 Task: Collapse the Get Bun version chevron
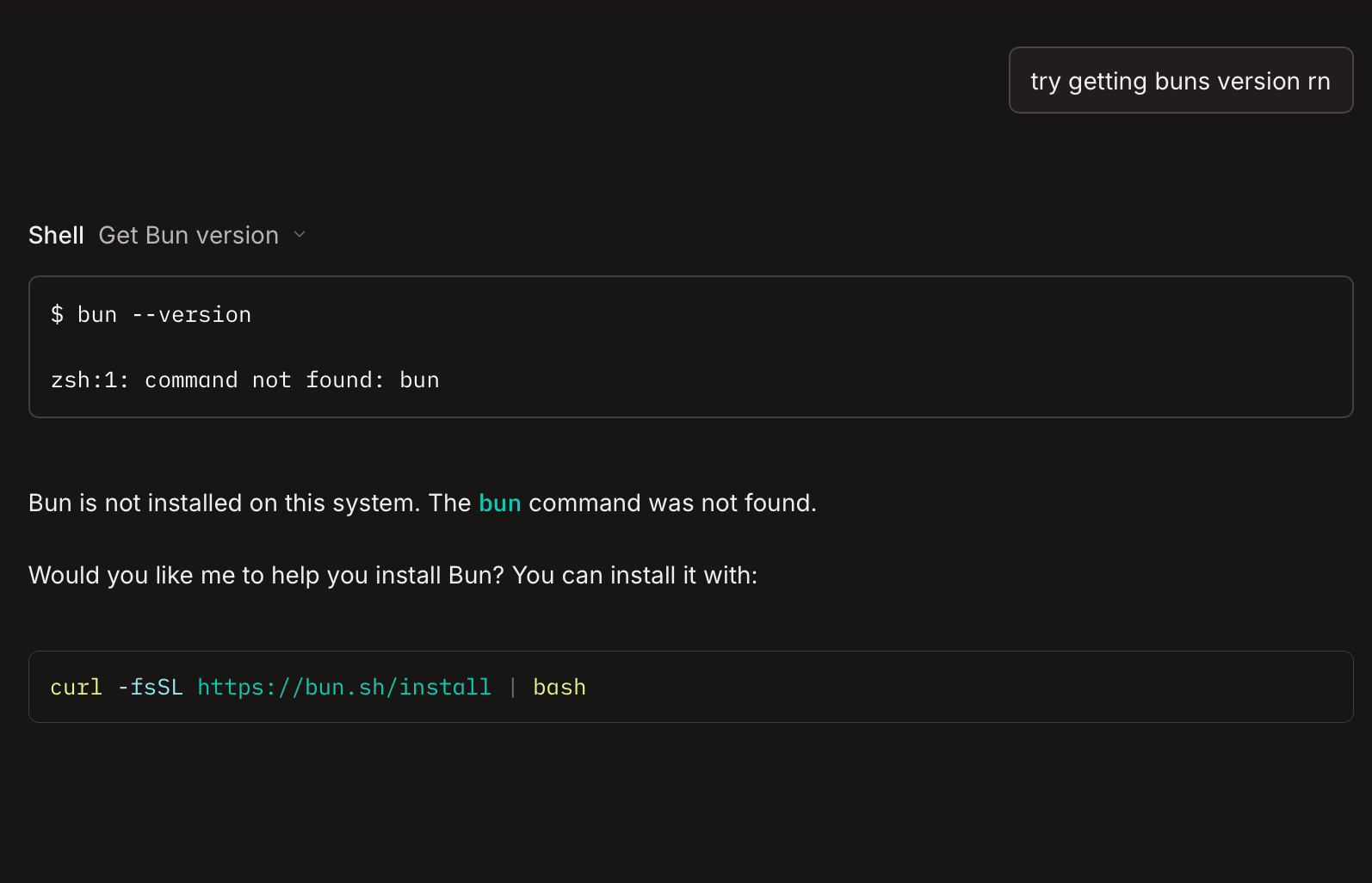pyautogui.click(x=300, y=235)
